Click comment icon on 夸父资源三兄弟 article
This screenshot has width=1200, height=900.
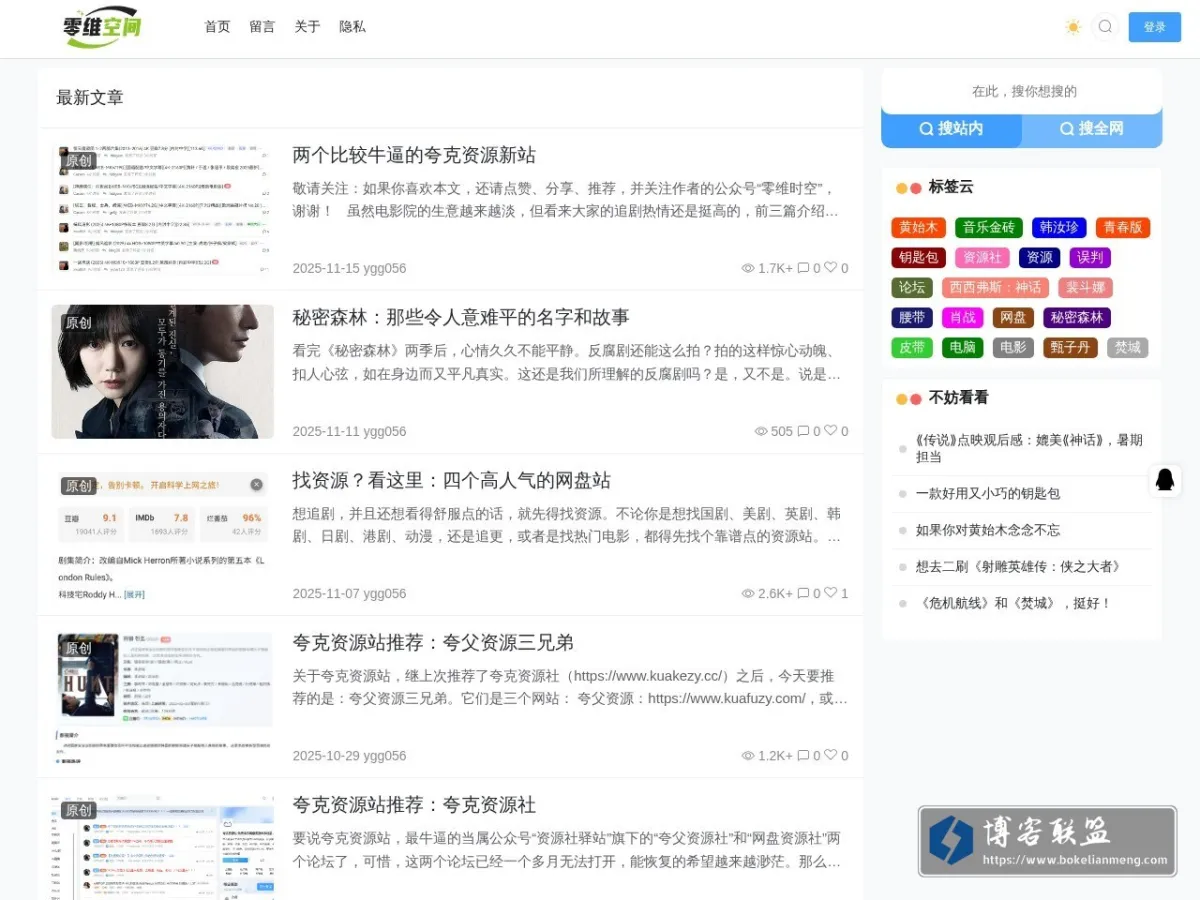(803, 756)
